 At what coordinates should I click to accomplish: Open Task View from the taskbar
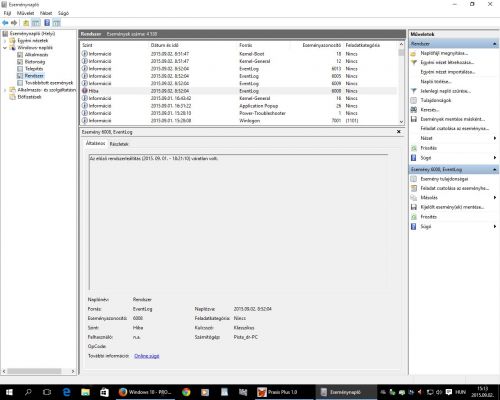coord(47,392)
